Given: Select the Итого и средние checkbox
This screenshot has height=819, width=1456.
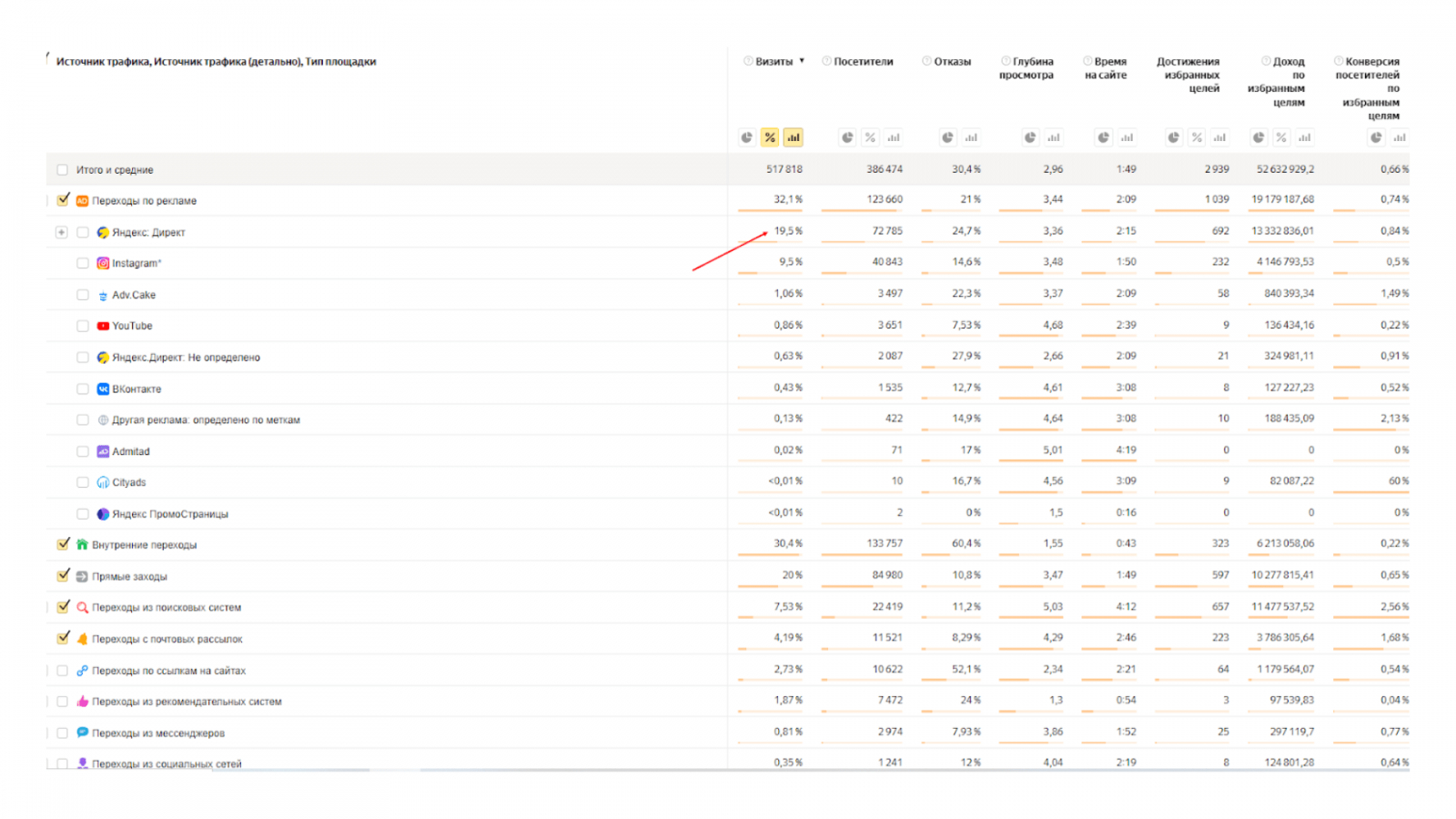Looking at the screenshot, I should coord(63,170).
